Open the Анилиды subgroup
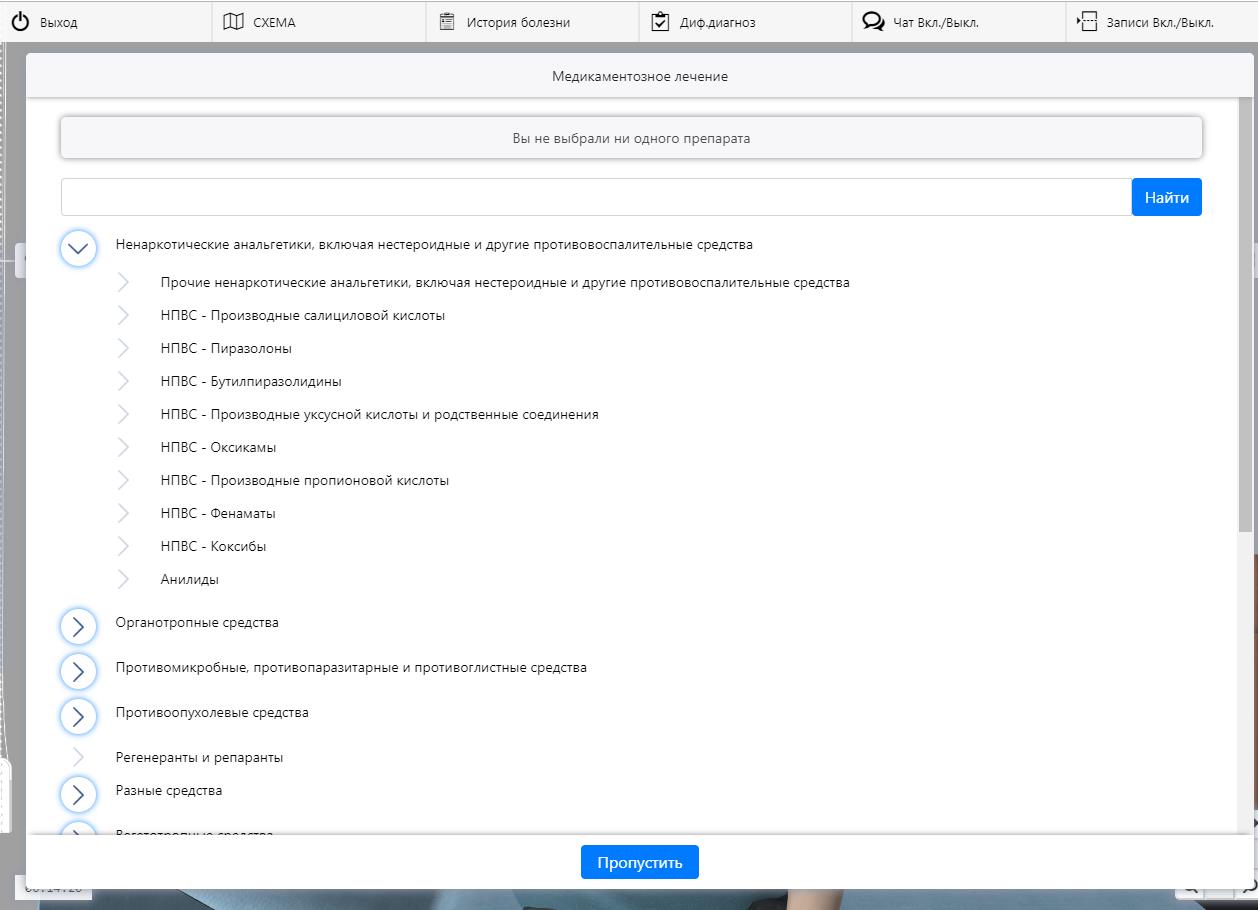Viewport: 1258px width, 910px height. [189, 579]
